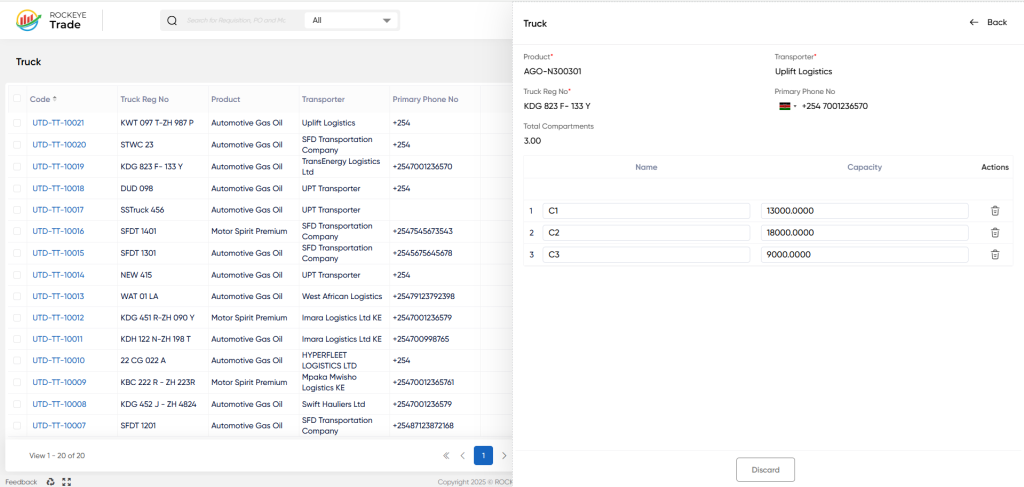
Task: Click the Kenya flag country selector
Action: pos(787,106)
